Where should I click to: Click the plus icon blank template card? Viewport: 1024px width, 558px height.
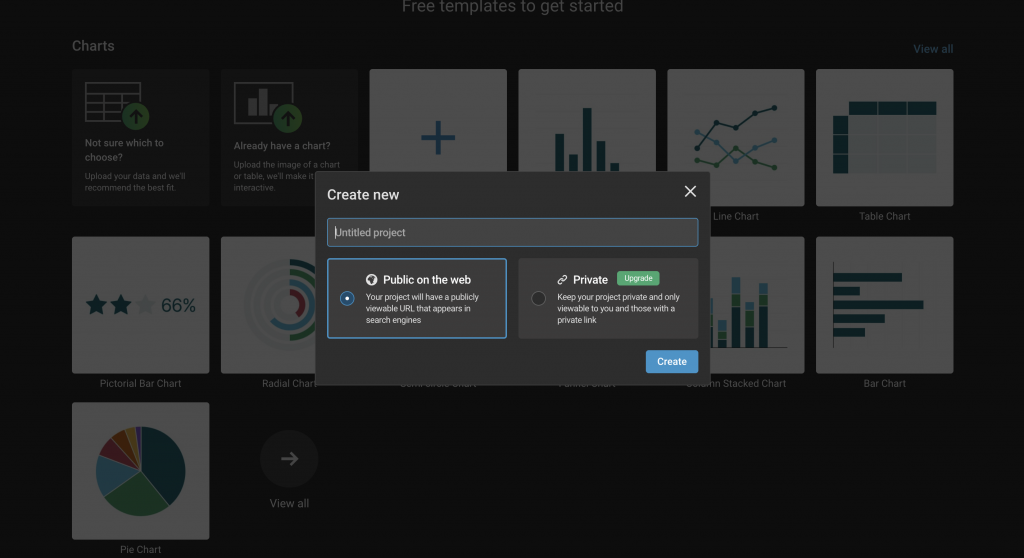pyautogui.click(x=438, y=121)
